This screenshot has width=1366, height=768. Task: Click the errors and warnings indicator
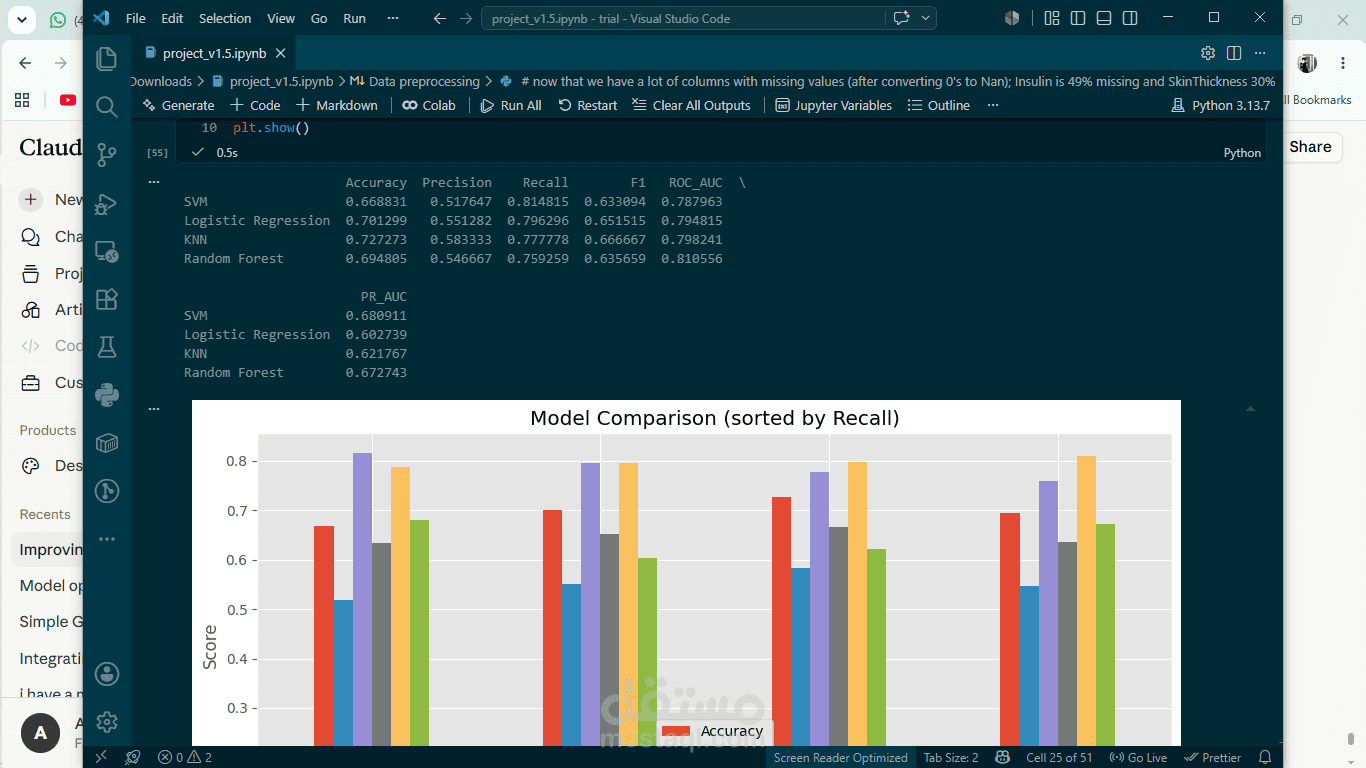(185, 758)
